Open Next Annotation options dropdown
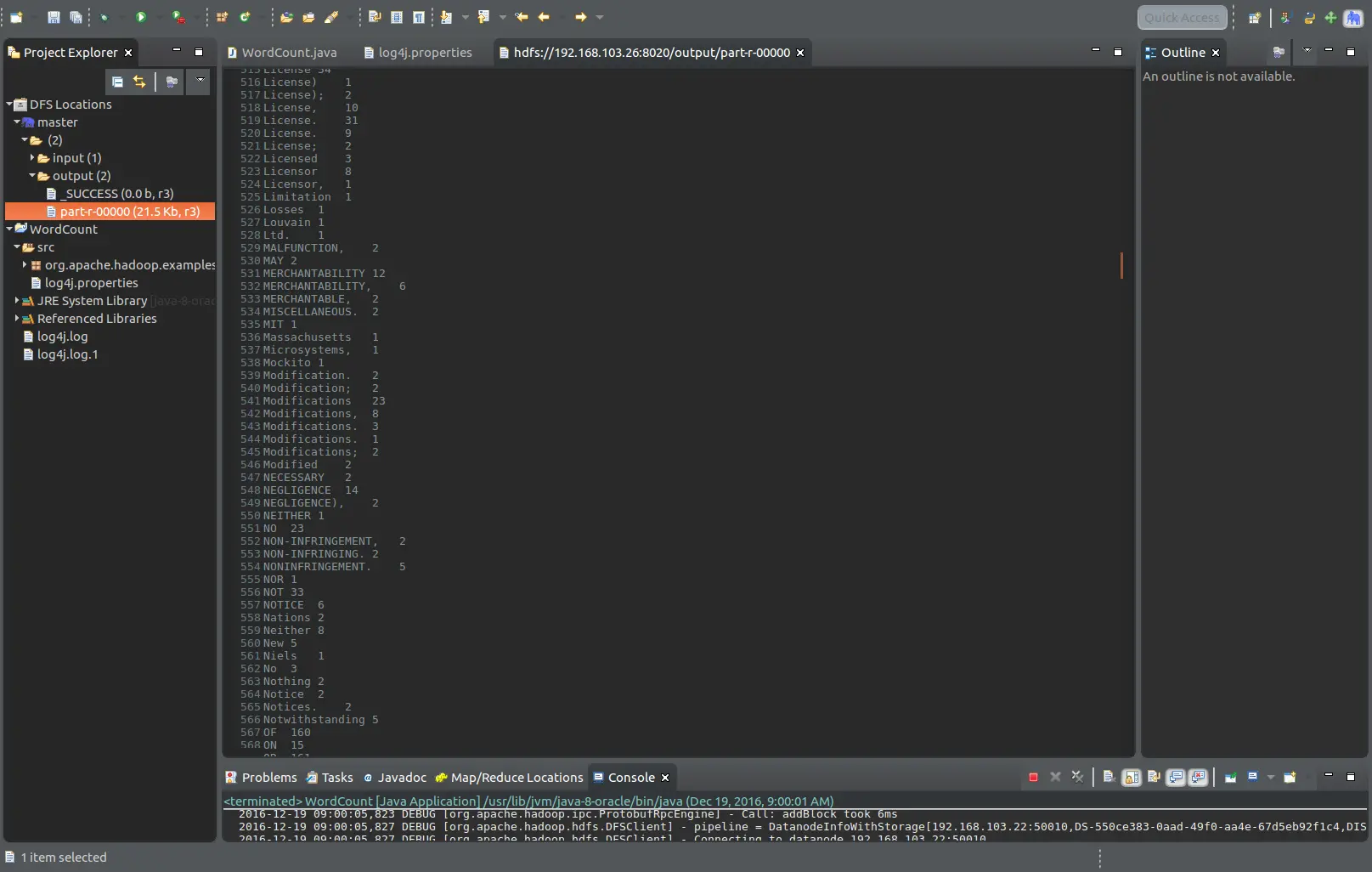The height and width of the screenshot is (872, 1372). coord(465,17)
